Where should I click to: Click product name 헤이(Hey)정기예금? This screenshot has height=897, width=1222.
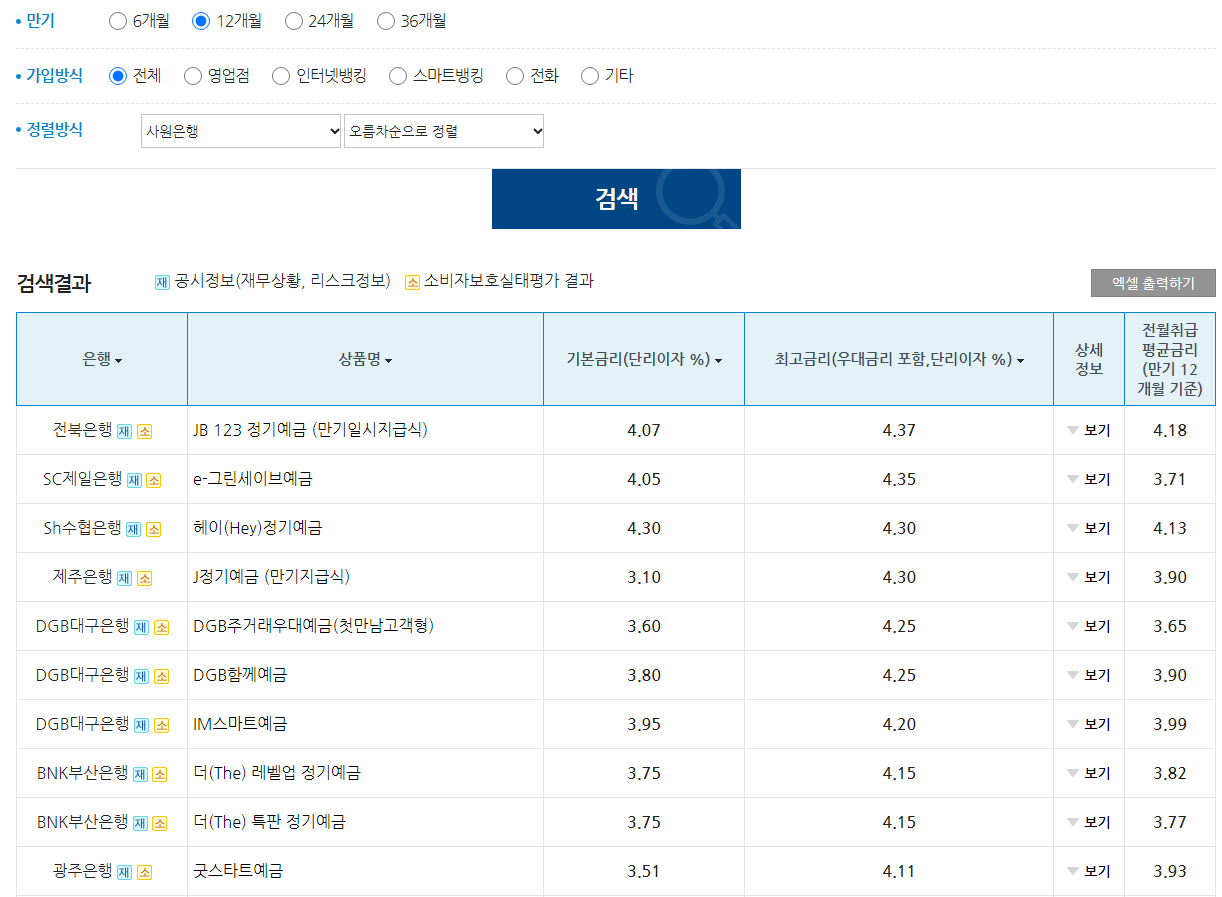tap(258, 528)
